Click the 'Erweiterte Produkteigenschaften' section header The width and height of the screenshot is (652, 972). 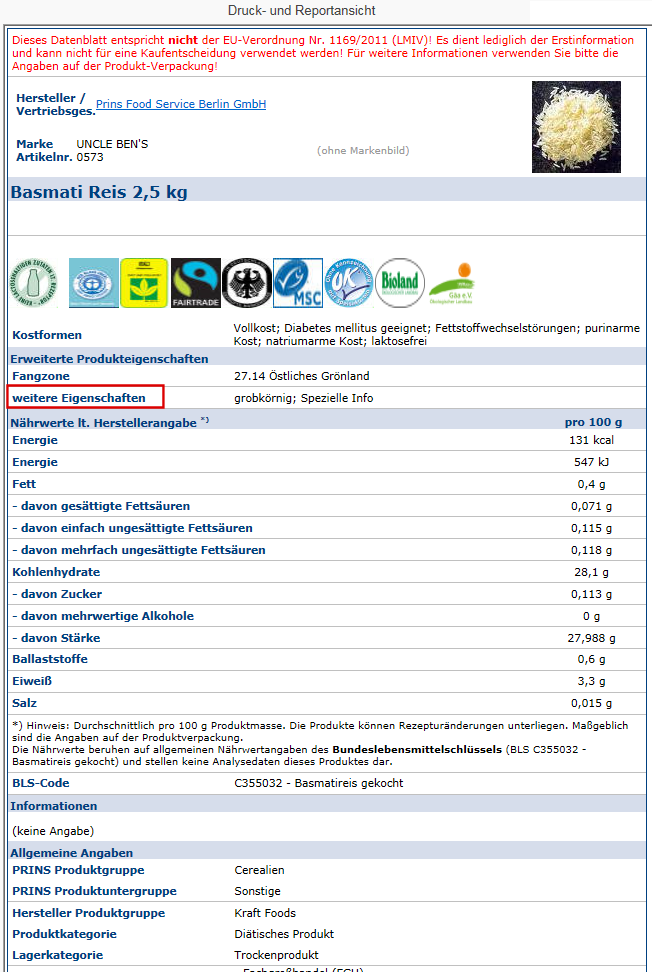pyautogui.click(x=109, y=358)
